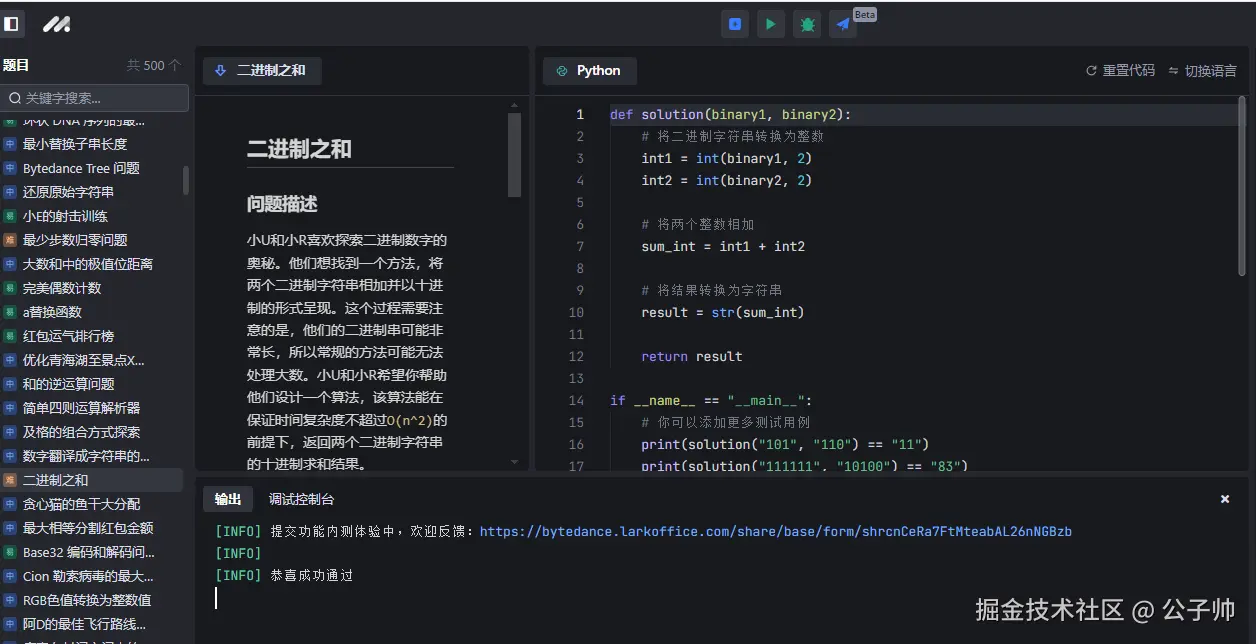Click the blue square icon in the top toolbar
Viewport: 1256px width, 644px height.
click(734, 23)
